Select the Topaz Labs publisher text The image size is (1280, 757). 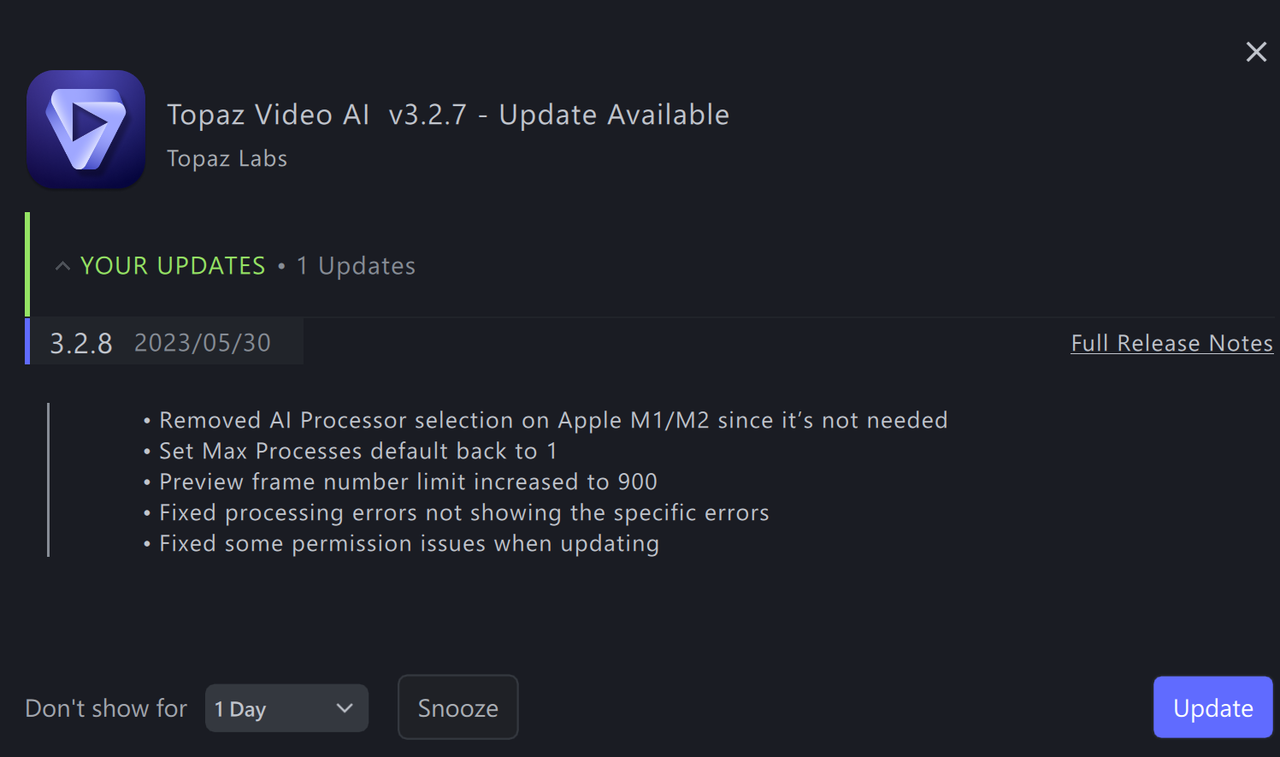[x=227, y=158]
